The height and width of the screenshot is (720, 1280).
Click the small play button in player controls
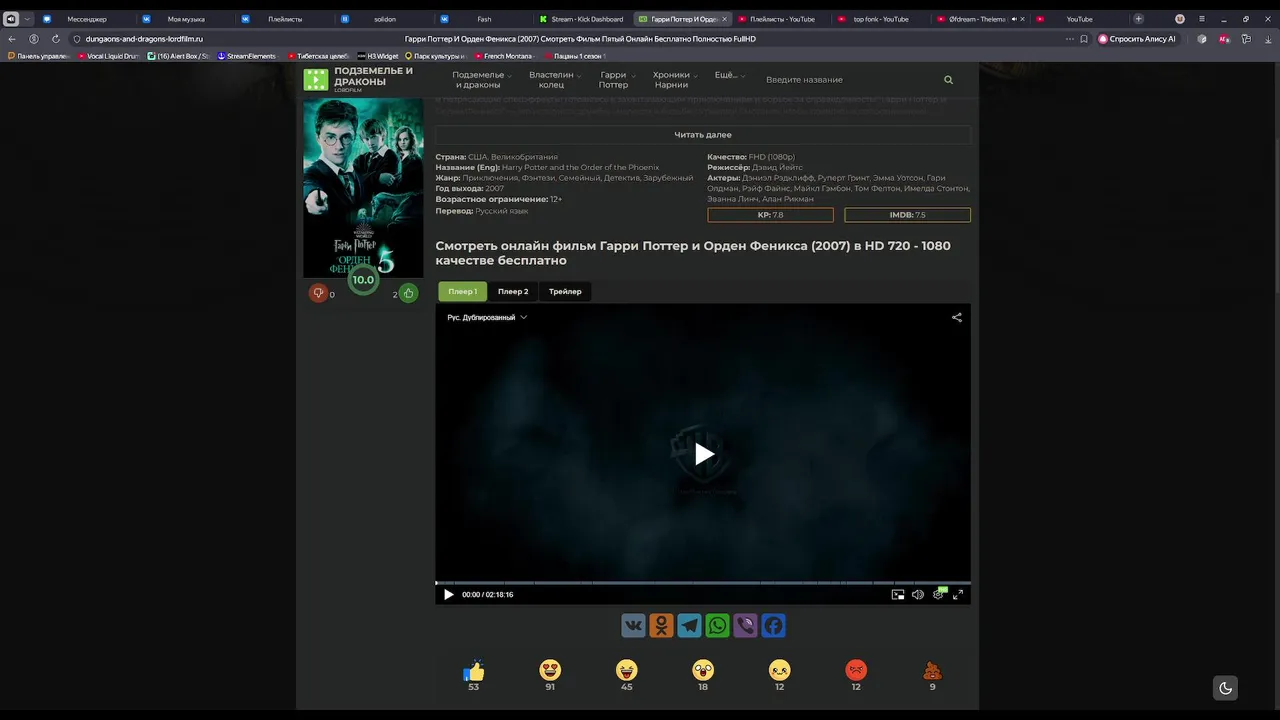coord(448,594)
